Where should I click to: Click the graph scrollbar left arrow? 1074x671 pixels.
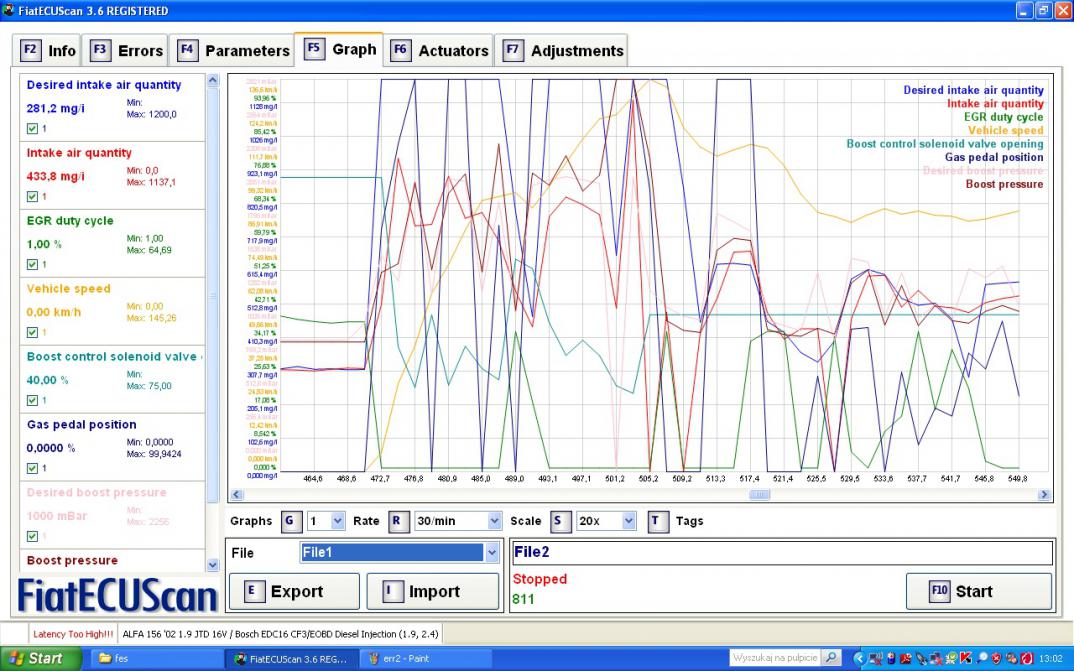click(x=236, y=494)
